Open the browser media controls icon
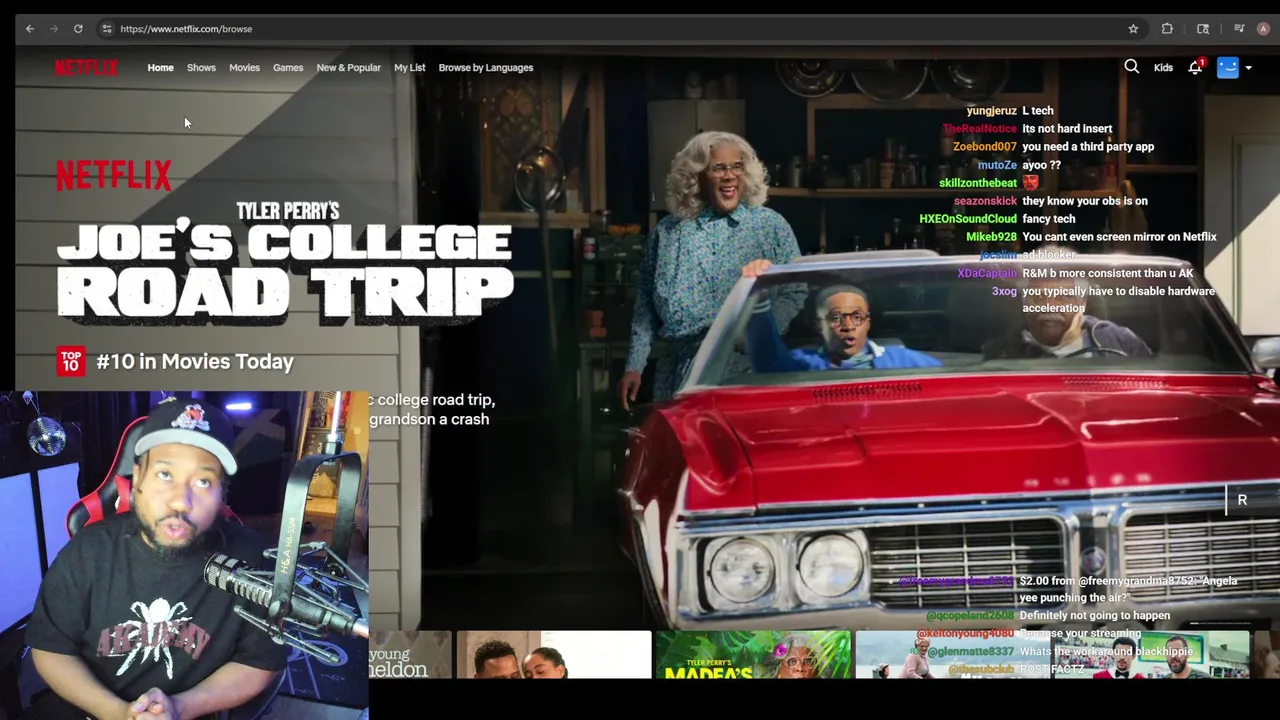This screenshot has width=1280, height=720. click(x=1239, y=29)
